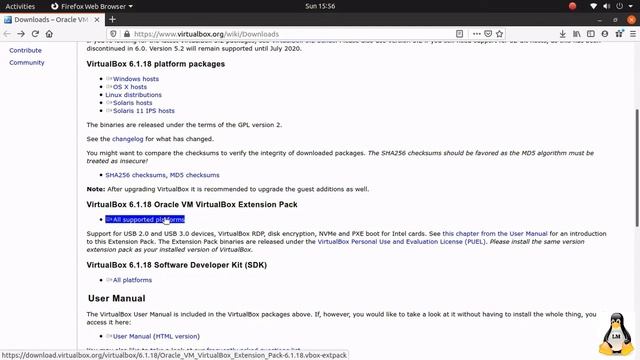This screenshot has height=360, width=640.
Task: Open the User Manual (HTML version) link
Action: pyautogui.click(x=156, y=336)
